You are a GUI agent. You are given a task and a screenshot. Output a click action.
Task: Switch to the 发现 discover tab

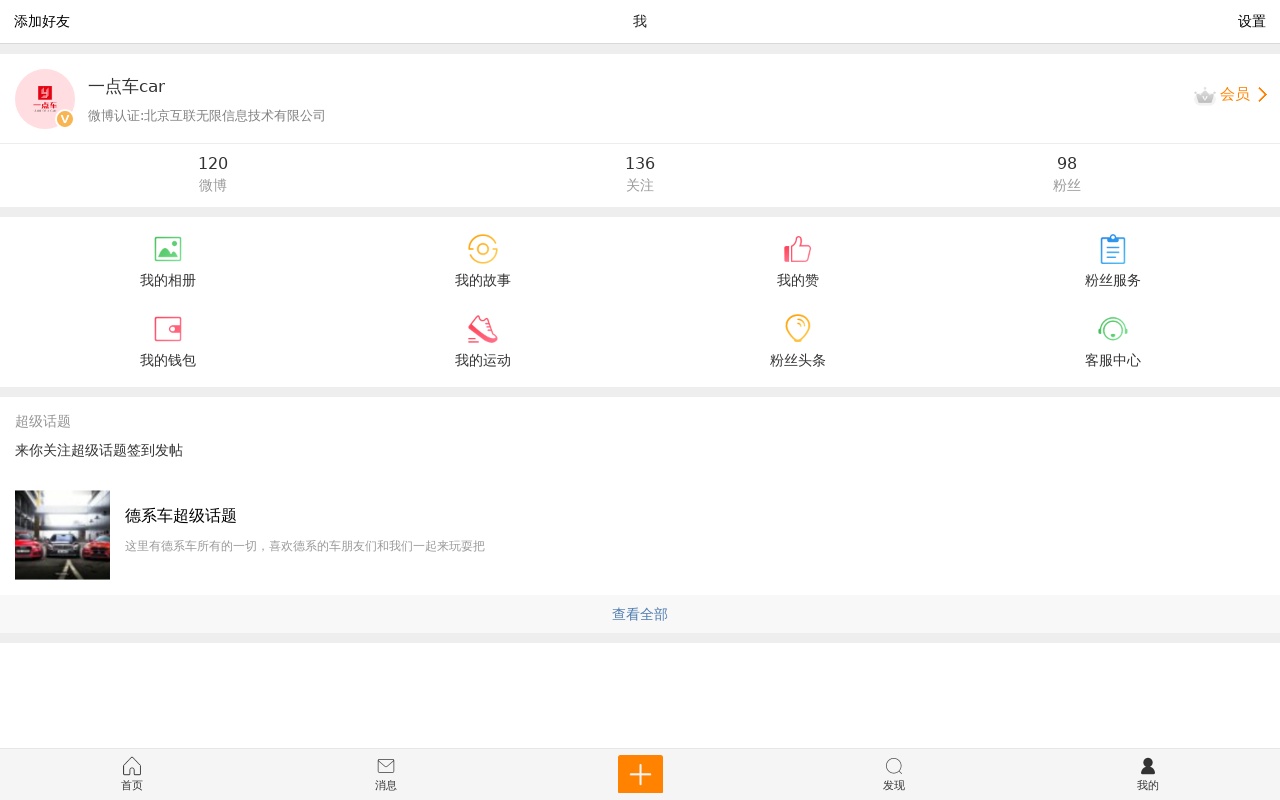(894, 774)
